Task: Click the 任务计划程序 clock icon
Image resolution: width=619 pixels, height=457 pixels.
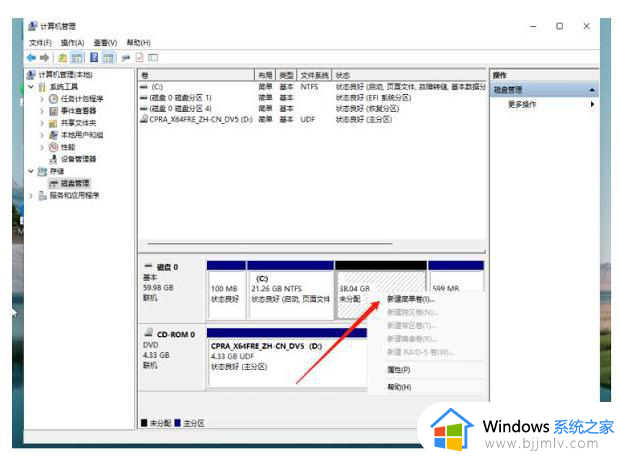Action: tap(53, 99)
